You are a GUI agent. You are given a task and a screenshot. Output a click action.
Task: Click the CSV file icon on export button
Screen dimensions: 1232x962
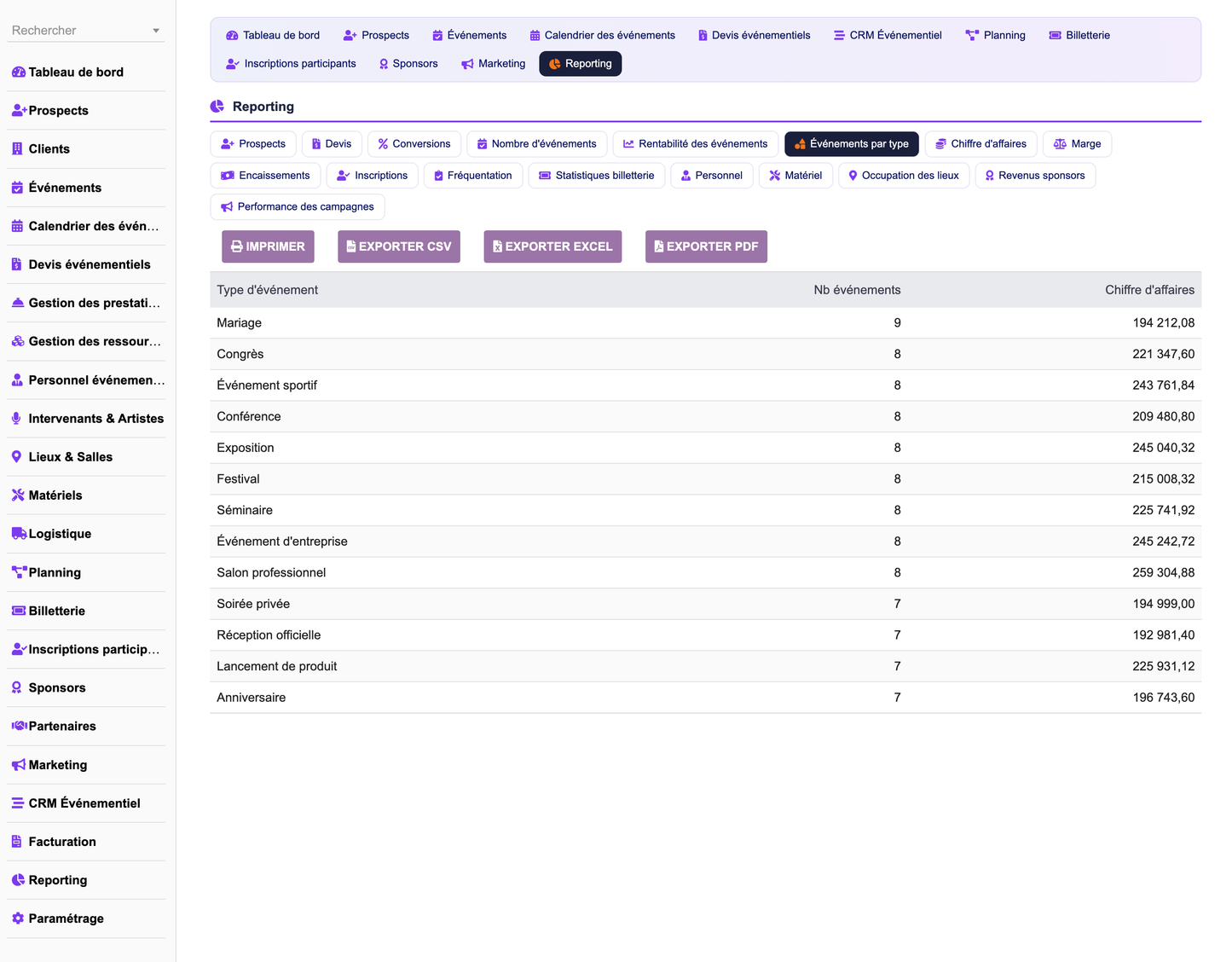351,246
